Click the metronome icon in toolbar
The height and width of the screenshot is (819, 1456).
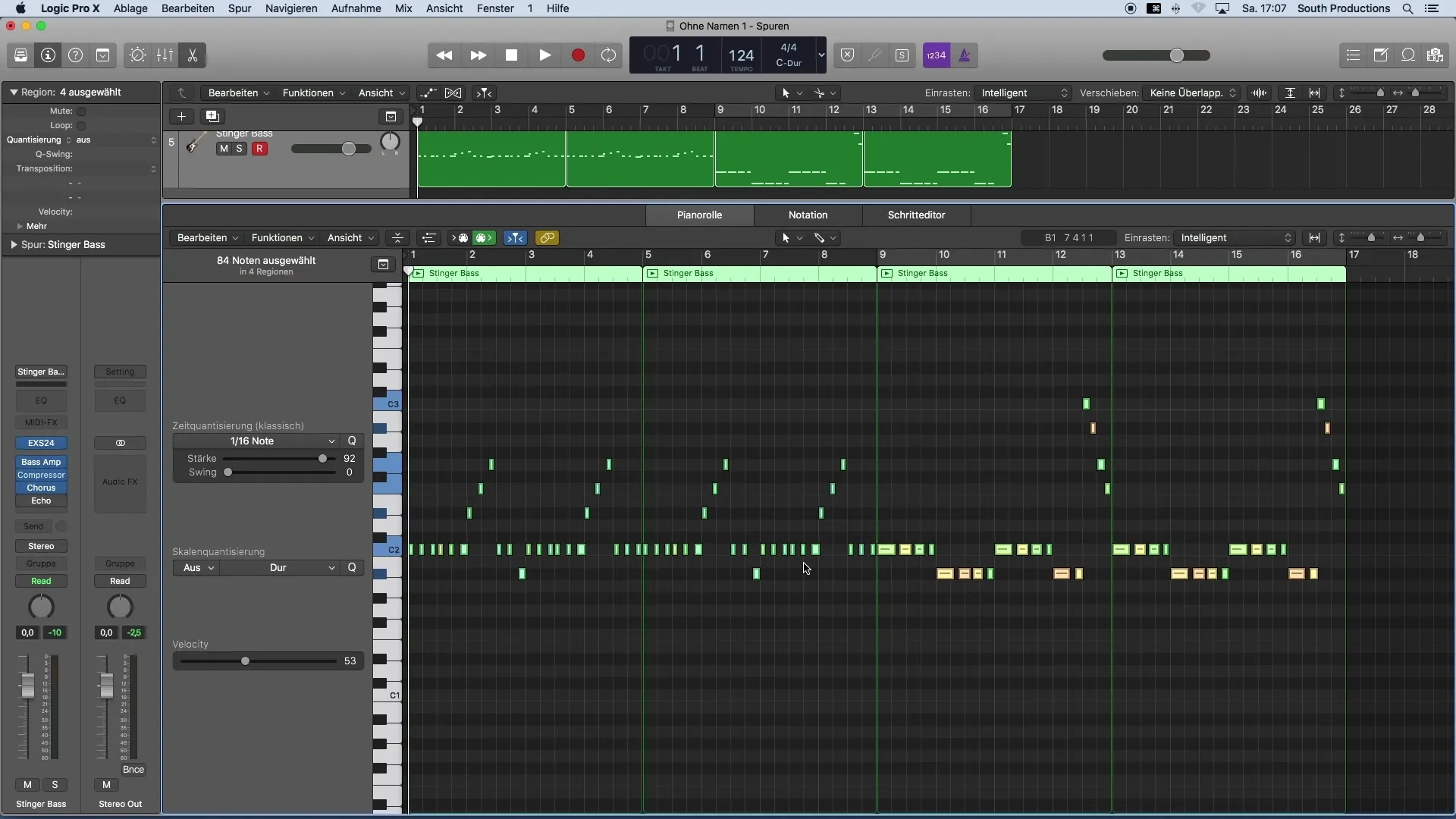[x=963, y=55]
